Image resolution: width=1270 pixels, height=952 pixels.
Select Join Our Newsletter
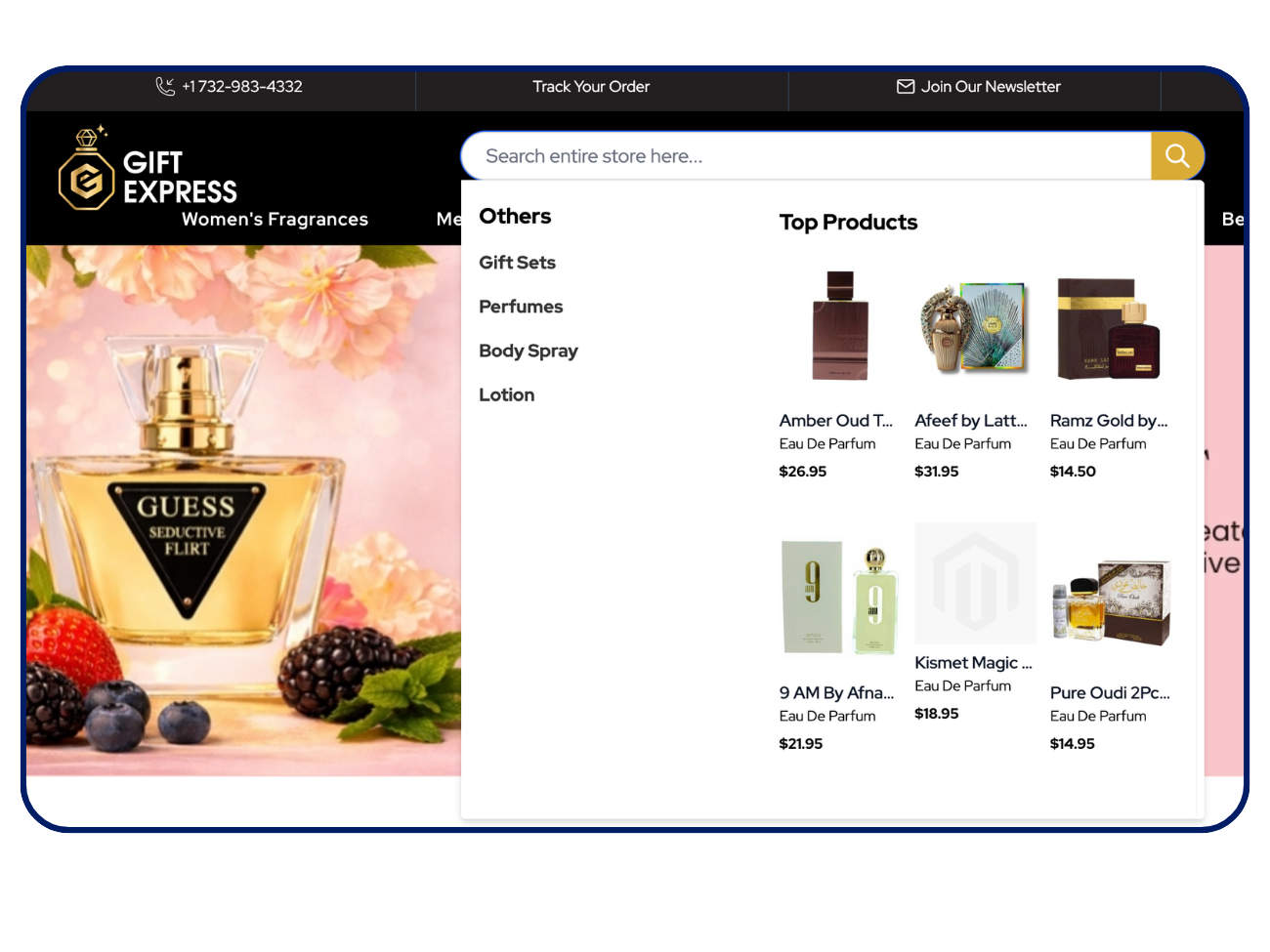tap(991, 86)
